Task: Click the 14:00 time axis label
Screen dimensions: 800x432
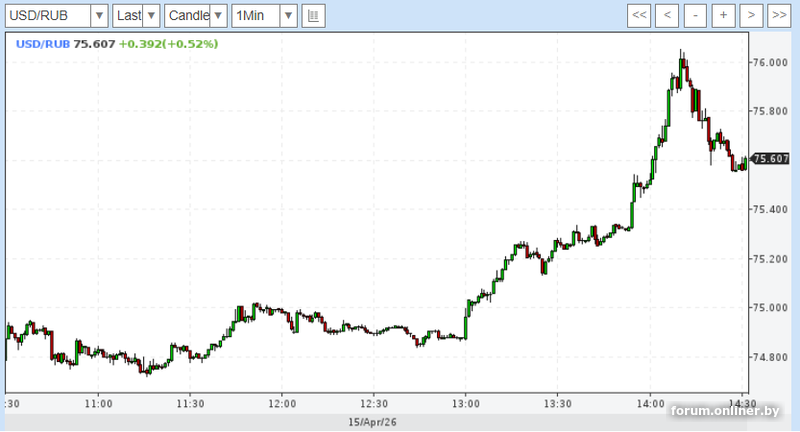Action: 650,404
